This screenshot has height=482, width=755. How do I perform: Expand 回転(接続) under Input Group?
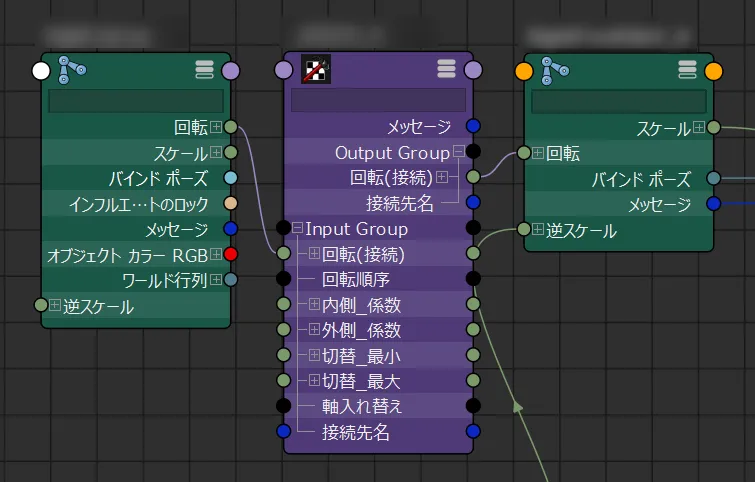coord(314,253)
